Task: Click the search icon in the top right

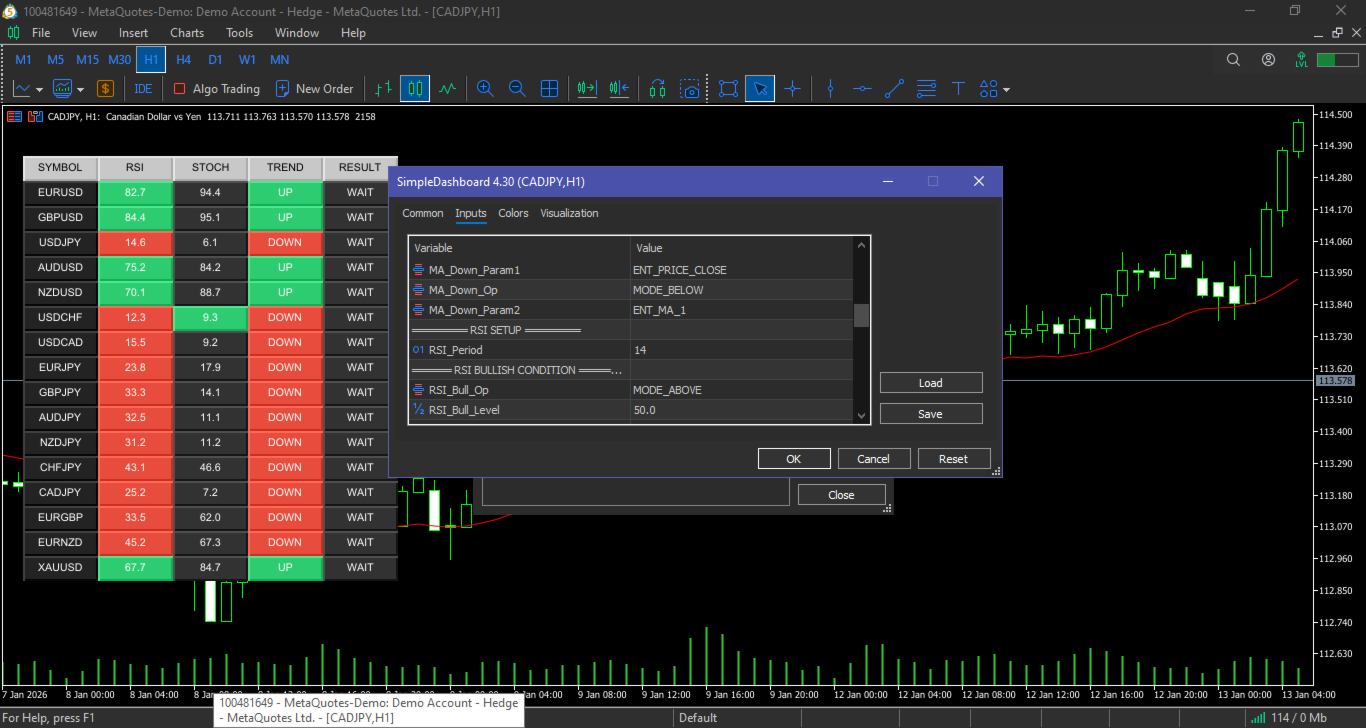Action: pos(1233,60)
